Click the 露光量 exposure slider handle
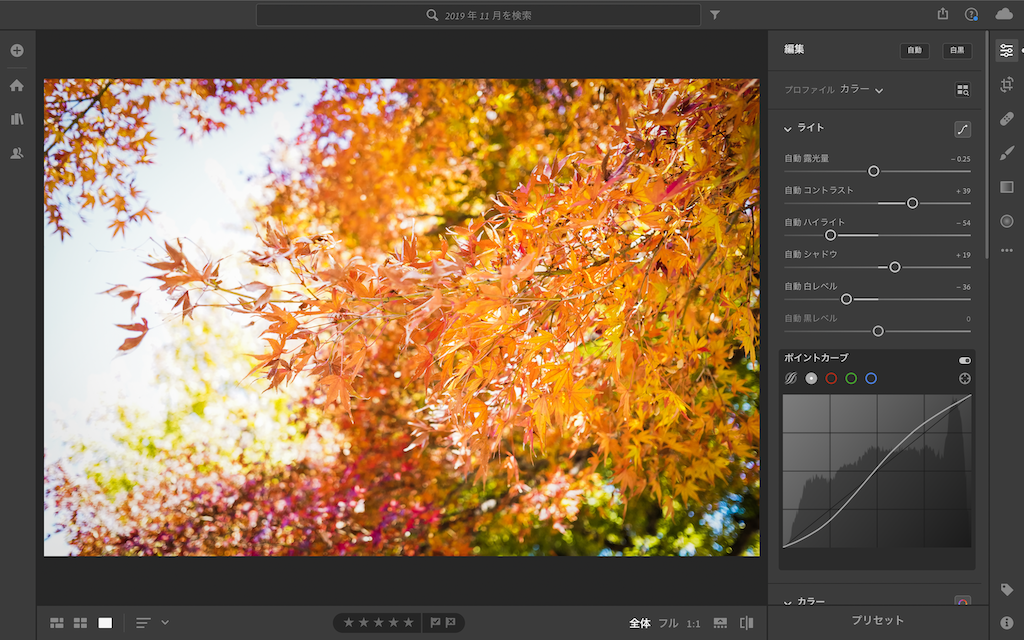1024x640 pixels. tap(873, 171)
